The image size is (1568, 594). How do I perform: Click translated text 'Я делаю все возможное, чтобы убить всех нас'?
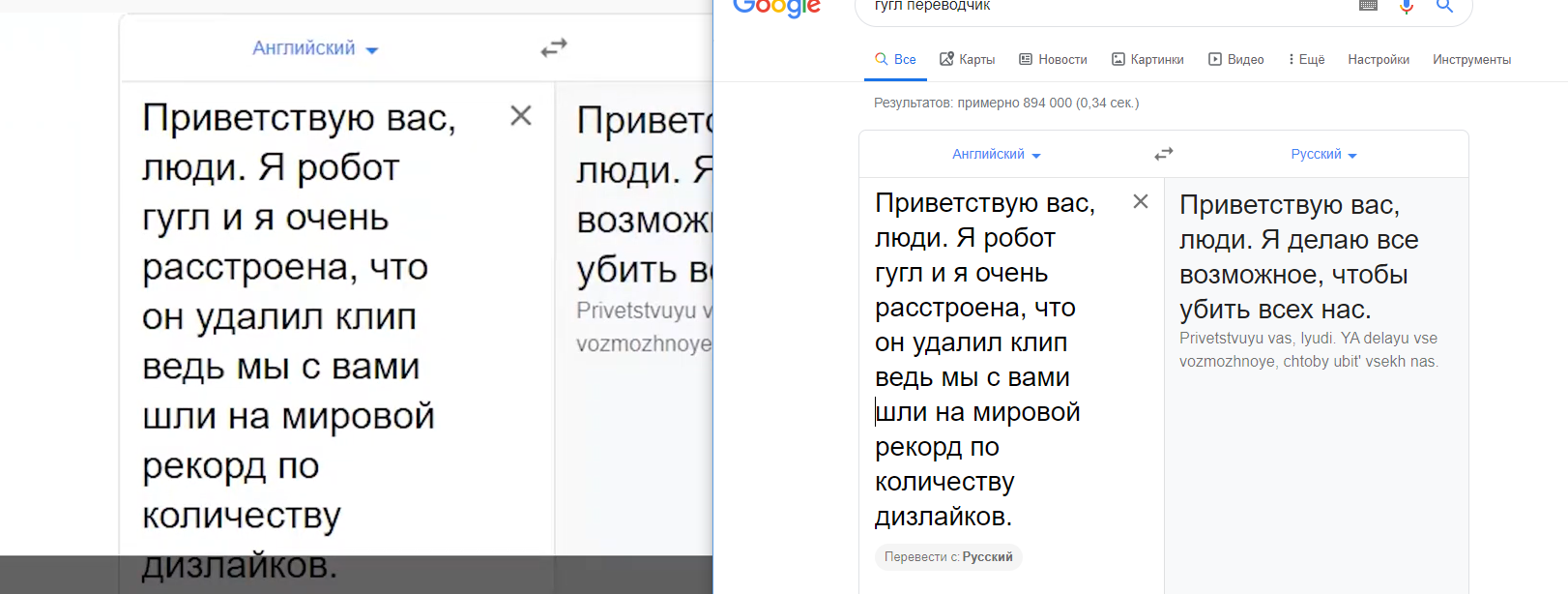(1299, 274)
